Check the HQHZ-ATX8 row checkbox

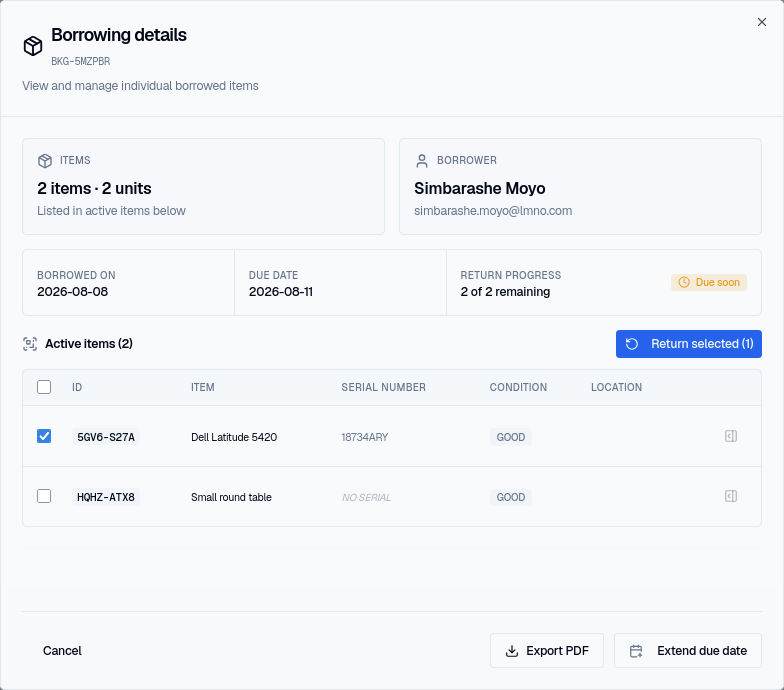coord(44,496)
